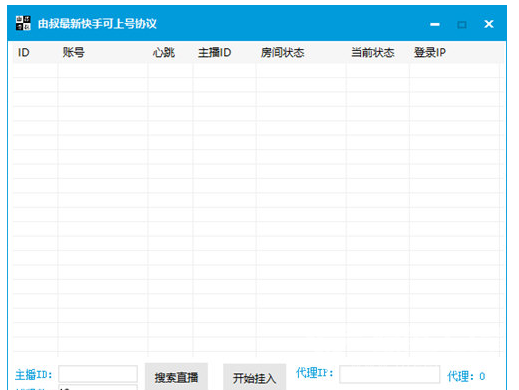The height and width of the screenshot is (390, 519).
Task: Click the 搜索直播 button
Action: coord(176,377)
